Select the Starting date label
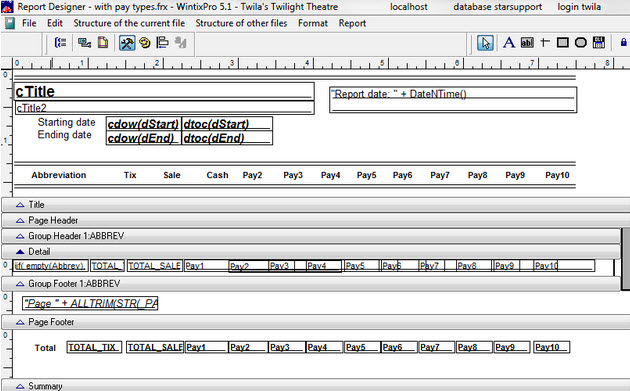This screenshot has height=391, width=630. point(66,122)
